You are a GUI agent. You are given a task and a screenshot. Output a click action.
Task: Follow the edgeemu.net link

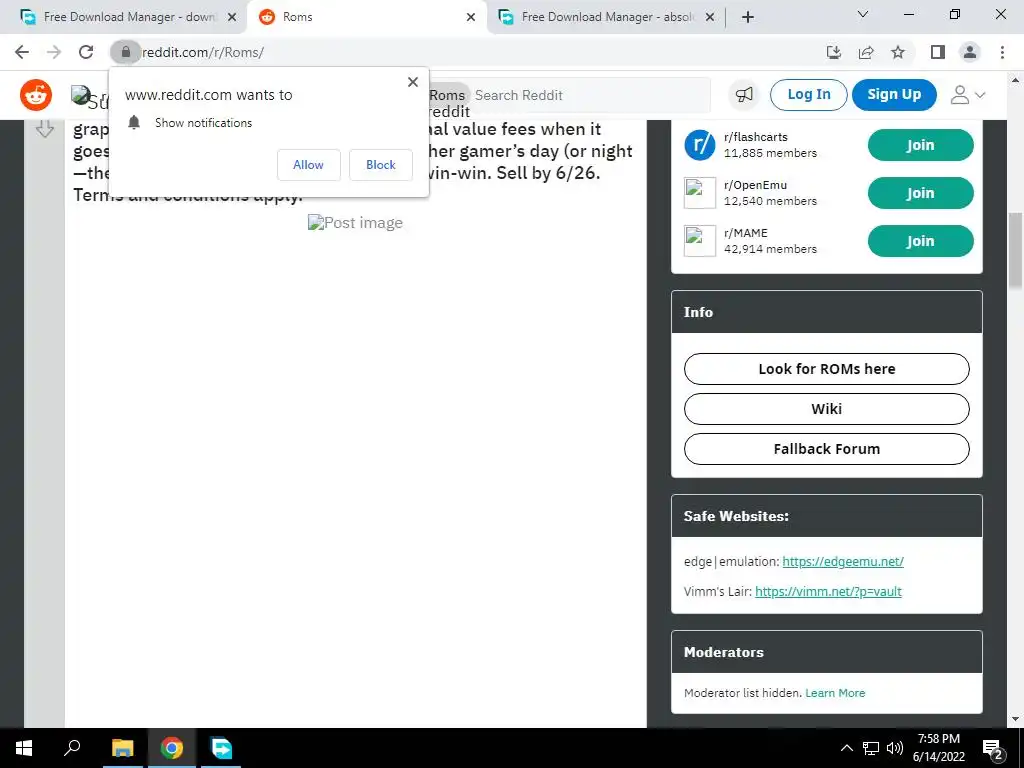[842, 562]
